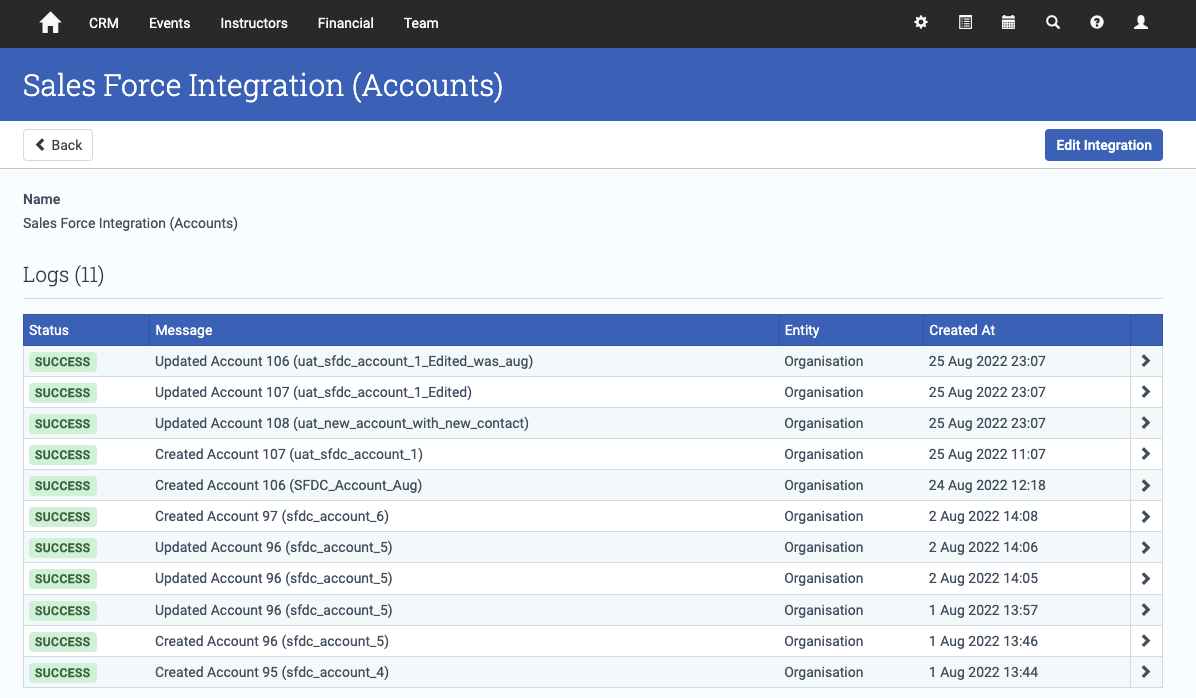
Task: Click date '2 Aug 2022 14:08'
Action: coord(983,516)
